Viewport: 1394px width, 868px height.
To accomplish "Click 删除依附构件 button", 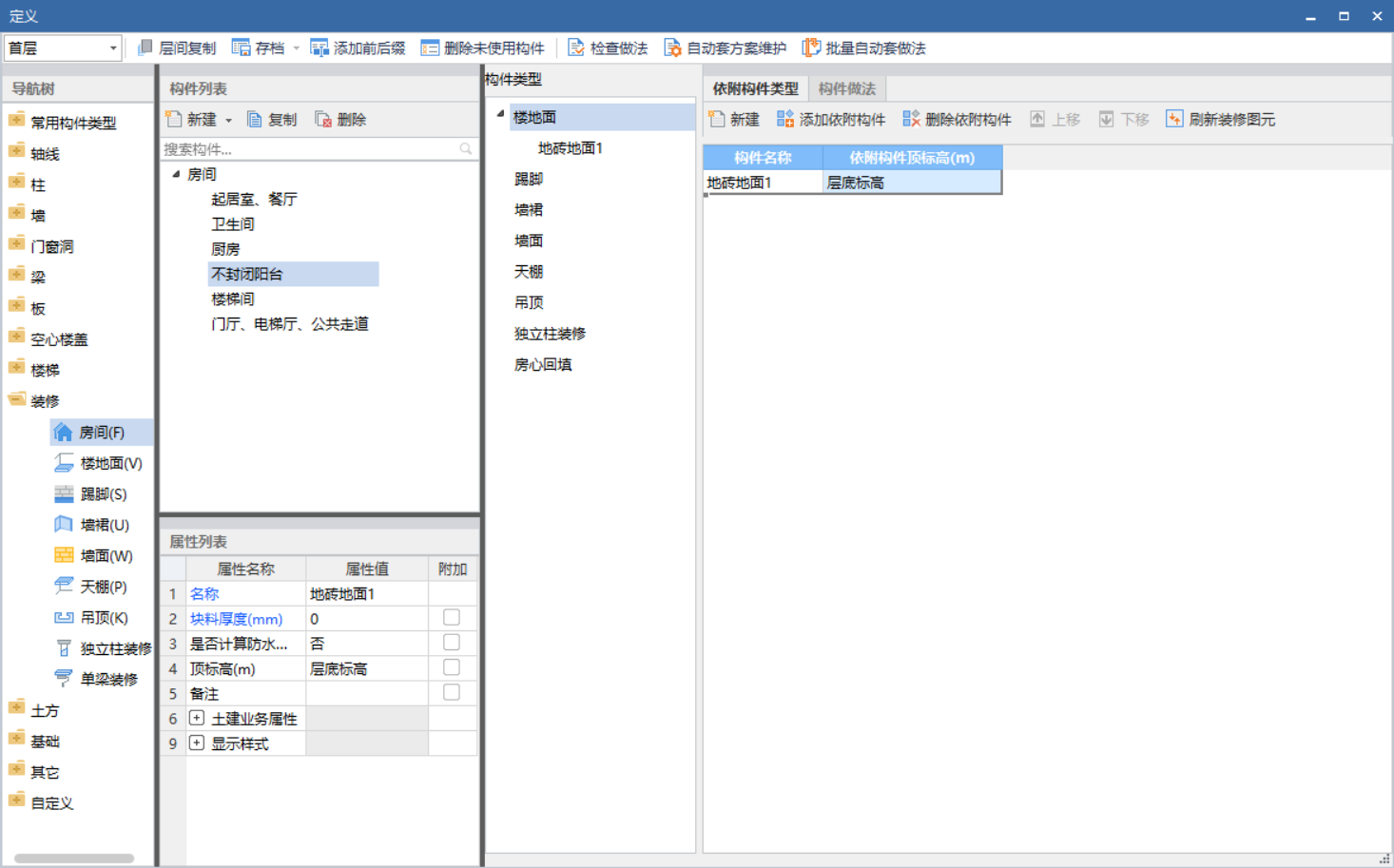I will [957, 119].
